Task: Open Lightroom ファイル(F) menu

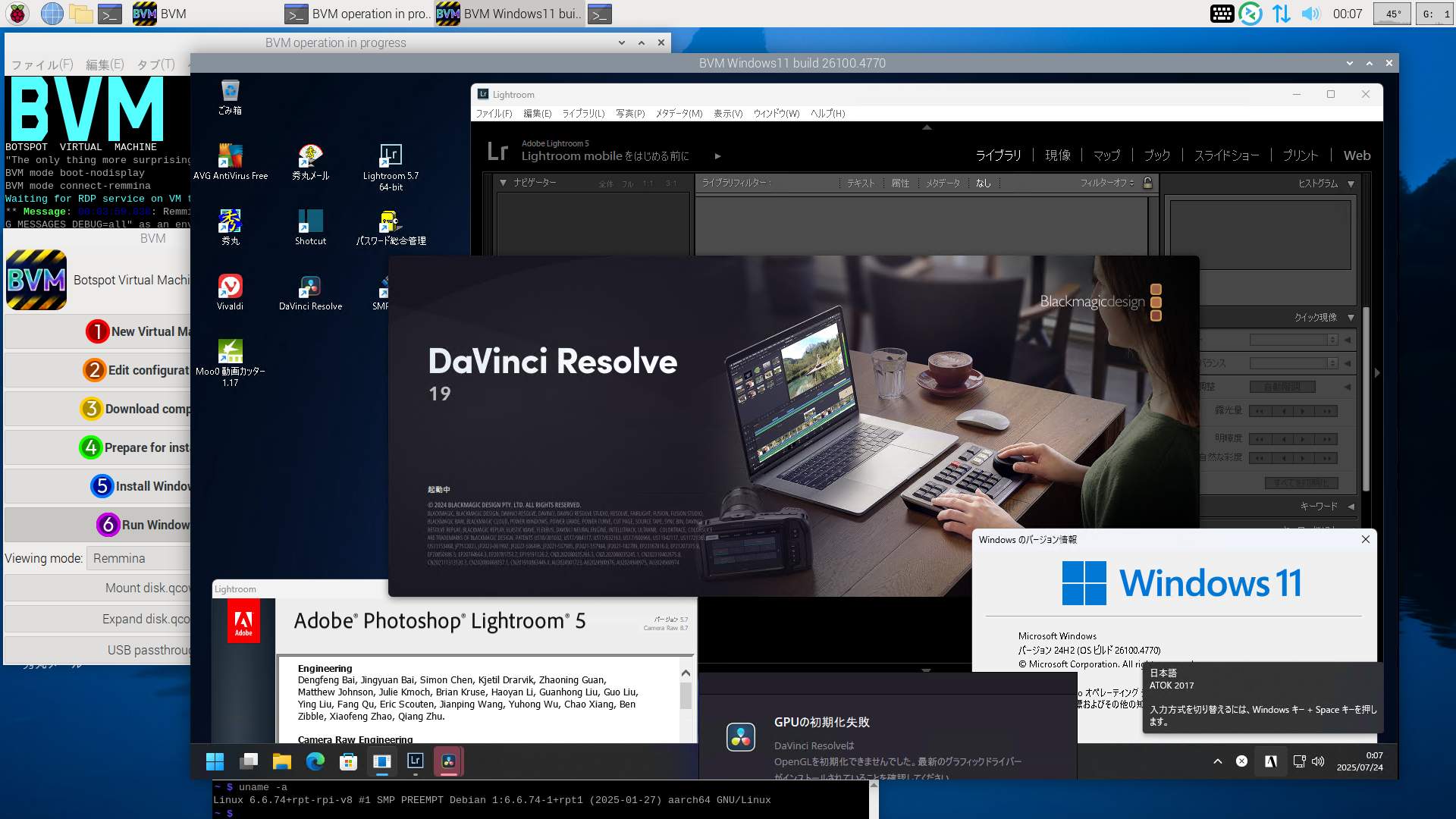Action: [494, 113]
